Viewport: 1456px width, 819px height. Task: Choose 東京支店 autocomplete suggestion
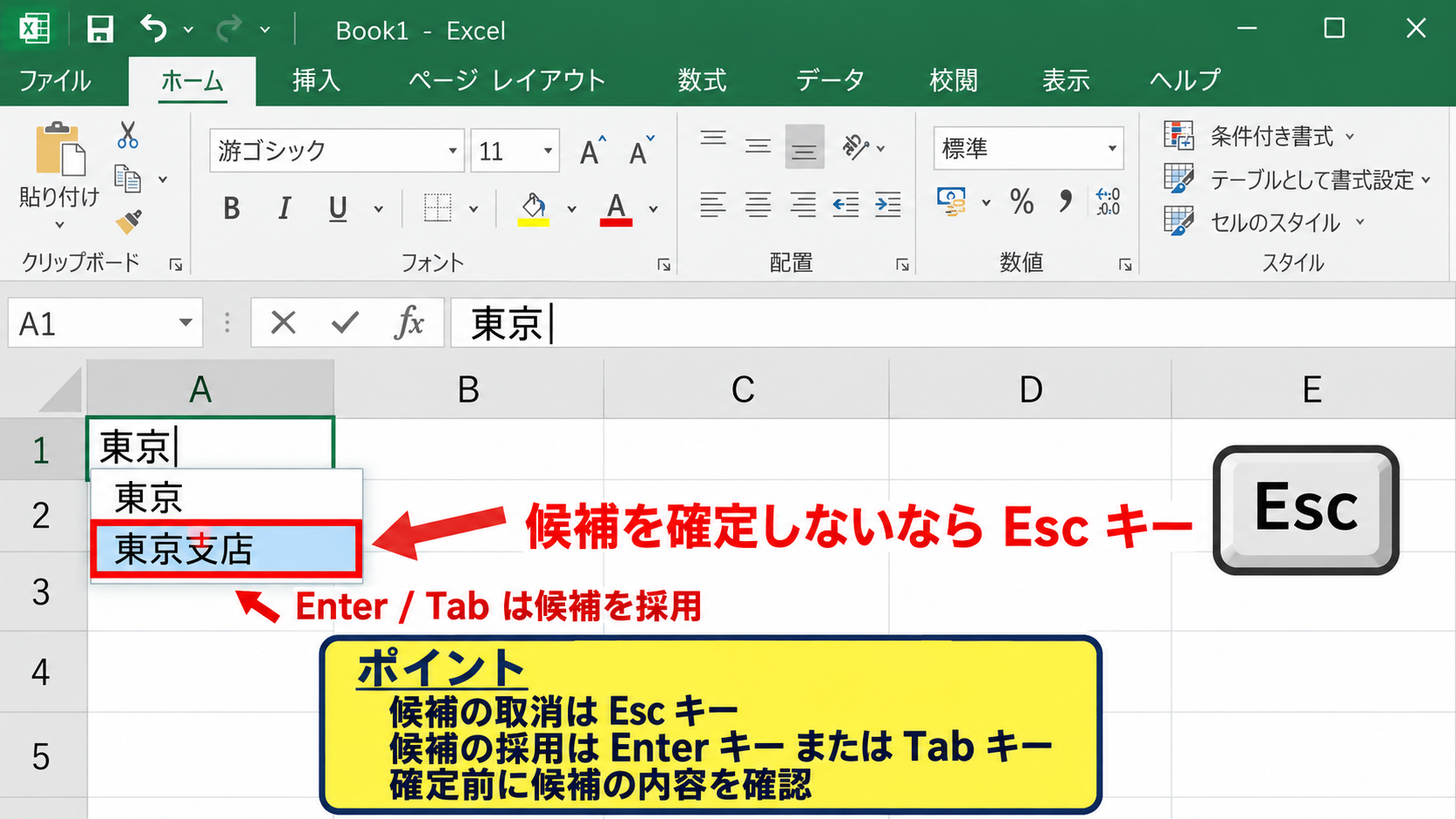tap(226, 549)
